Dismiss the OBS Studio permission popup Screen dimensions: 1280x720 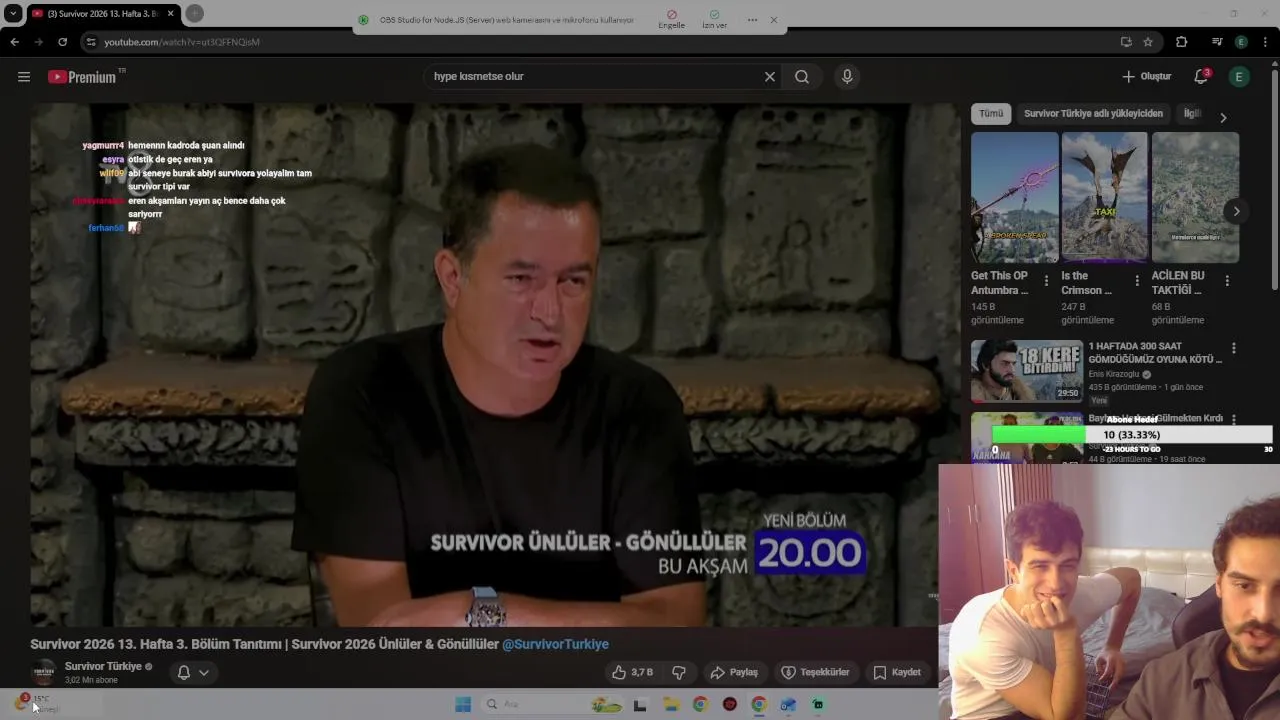coord(773,20)
